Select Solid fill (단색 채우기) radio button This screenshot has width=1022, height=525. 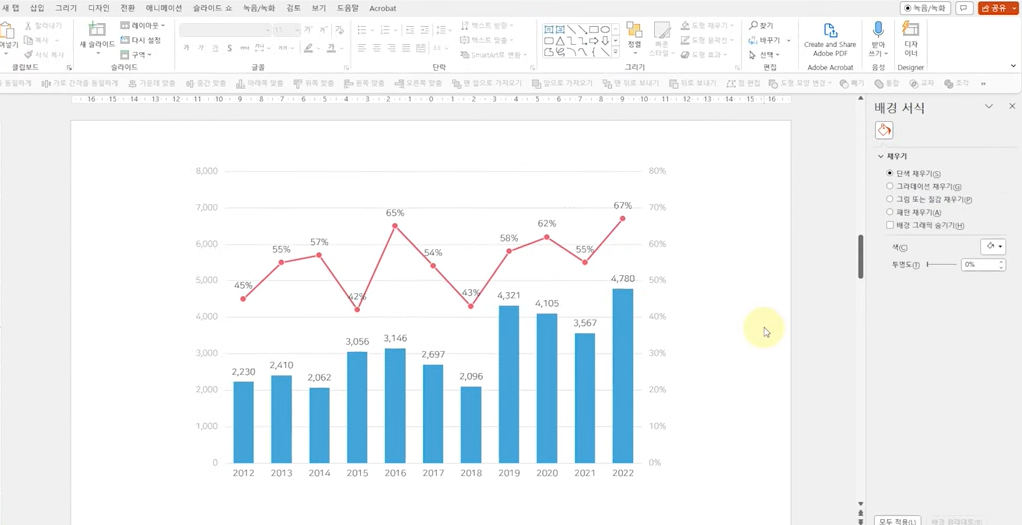(890, 173)
